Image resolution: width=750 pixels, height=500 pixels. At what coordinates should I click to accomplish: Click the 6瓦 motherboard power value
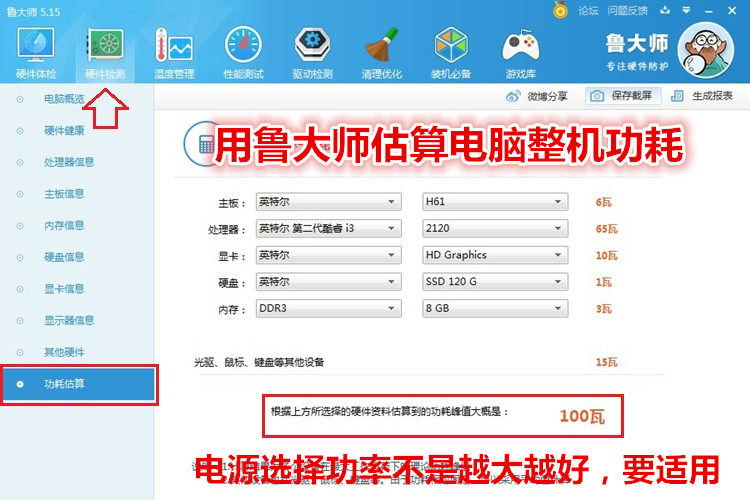[x=603, y=202]
